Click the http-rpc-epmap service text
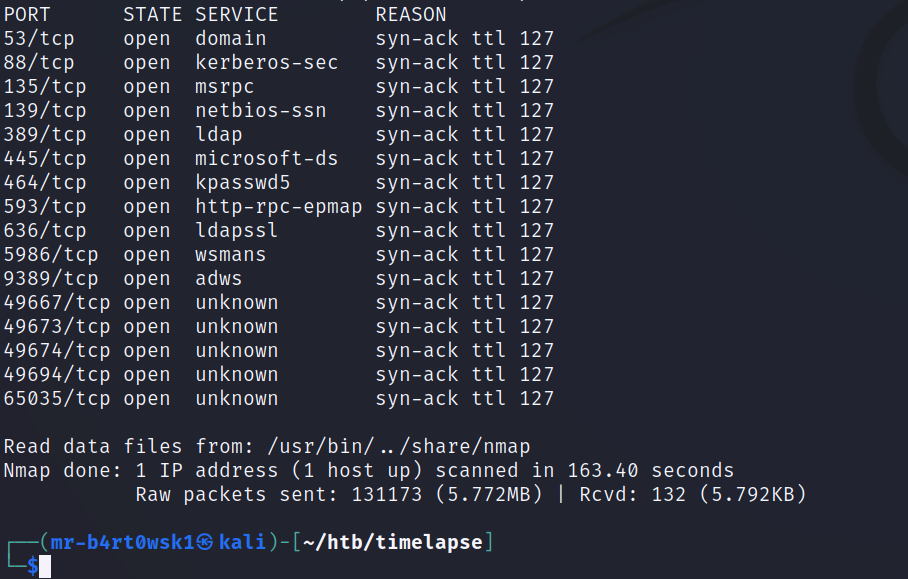 coord(279,207)
